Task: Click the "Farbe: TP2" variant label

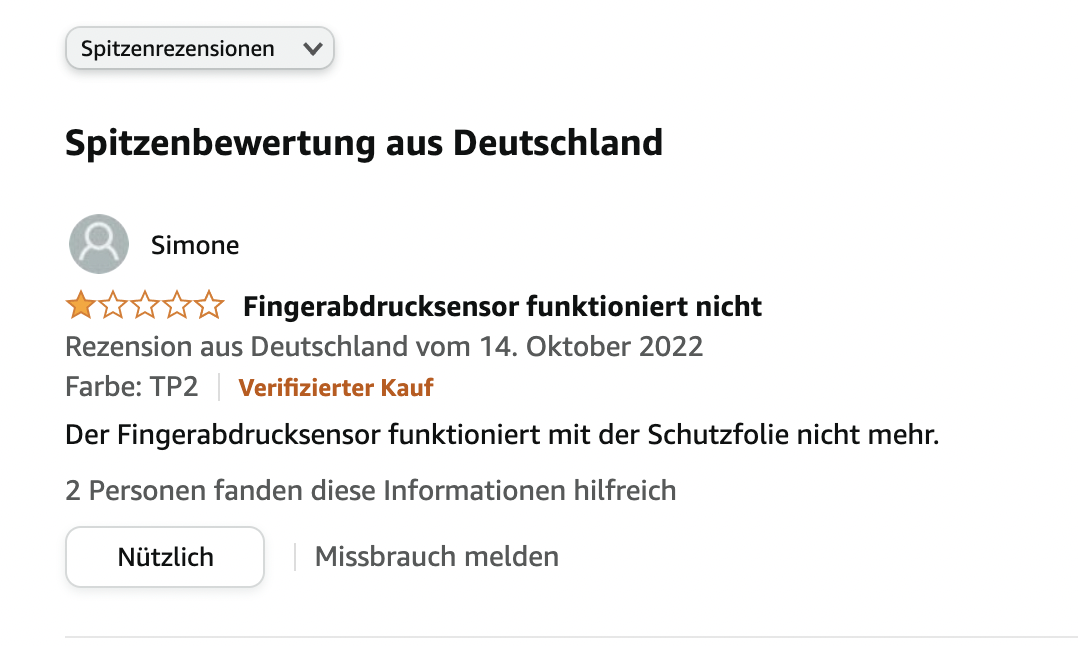Action: coord(132,387)
